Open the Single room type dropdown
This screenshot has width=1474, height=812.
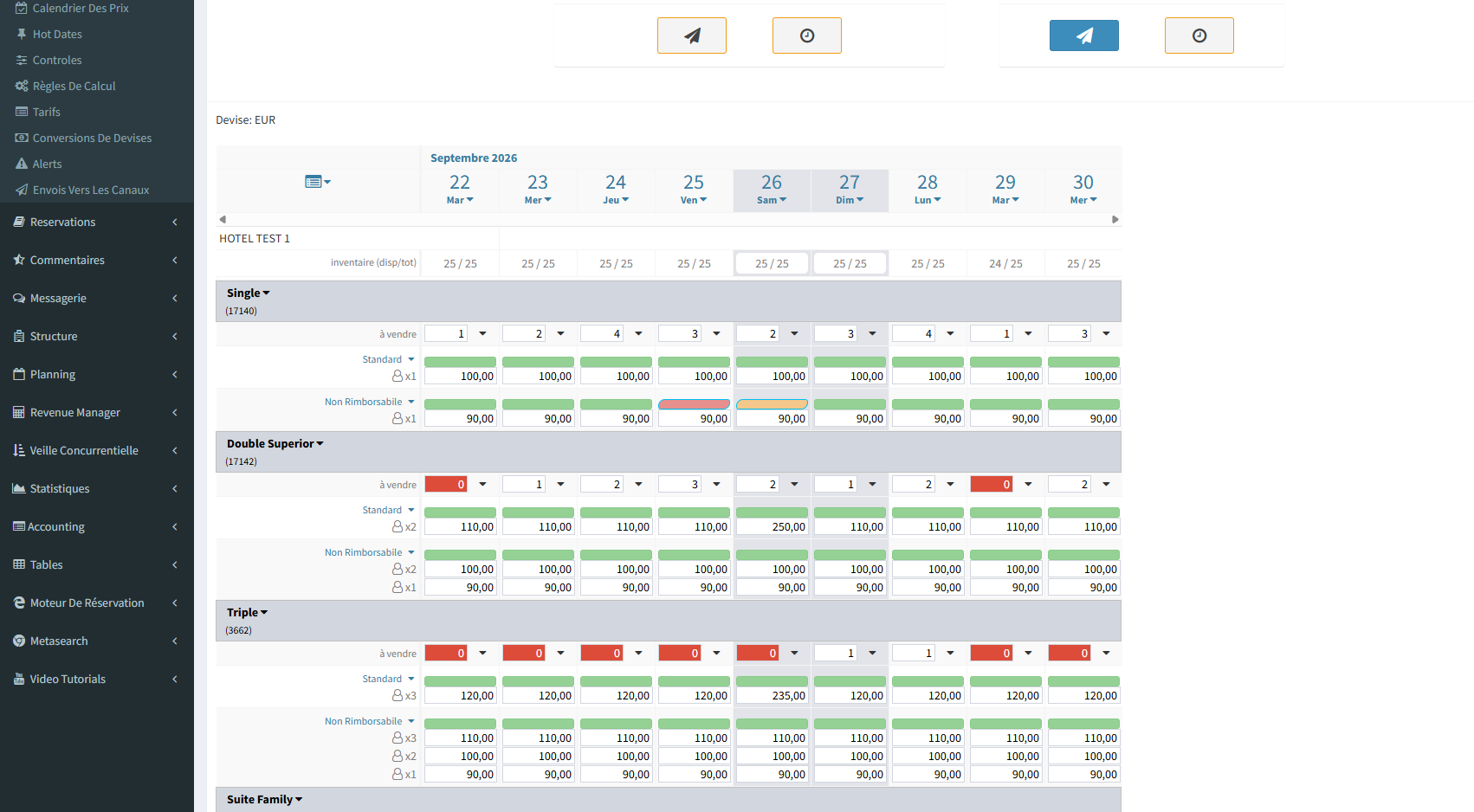pyautogui.click(x=249, y=293)
